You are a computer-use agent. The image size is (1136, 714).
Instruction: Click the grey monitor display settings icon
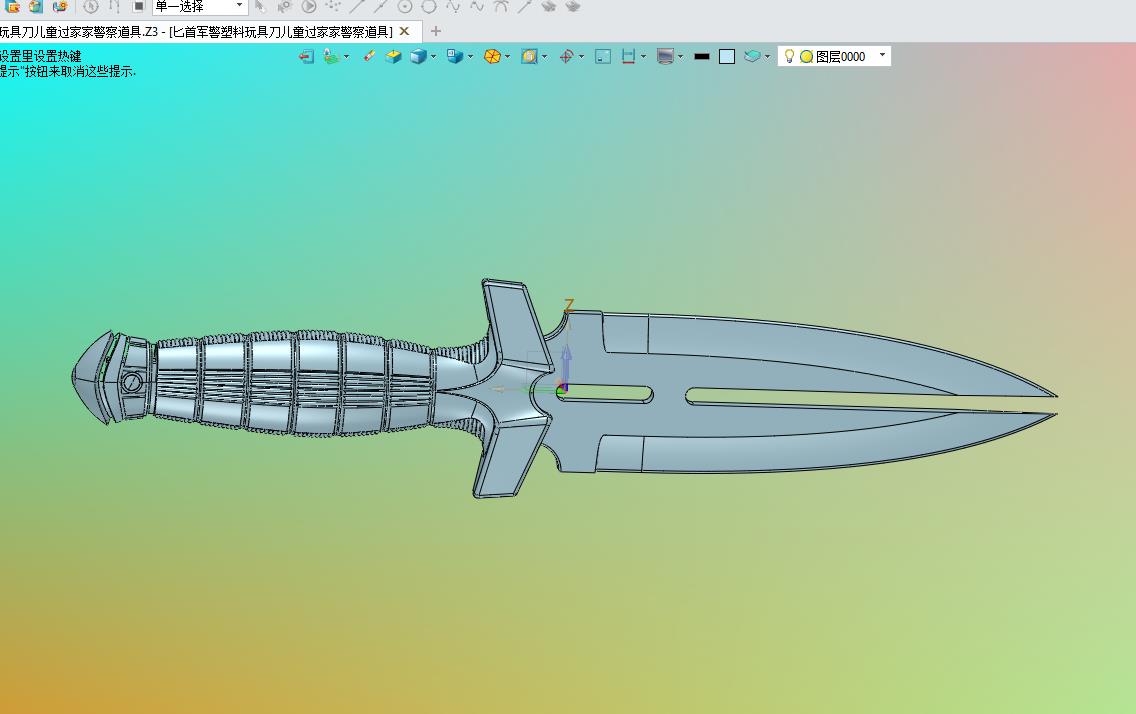(x=665, y=56)
